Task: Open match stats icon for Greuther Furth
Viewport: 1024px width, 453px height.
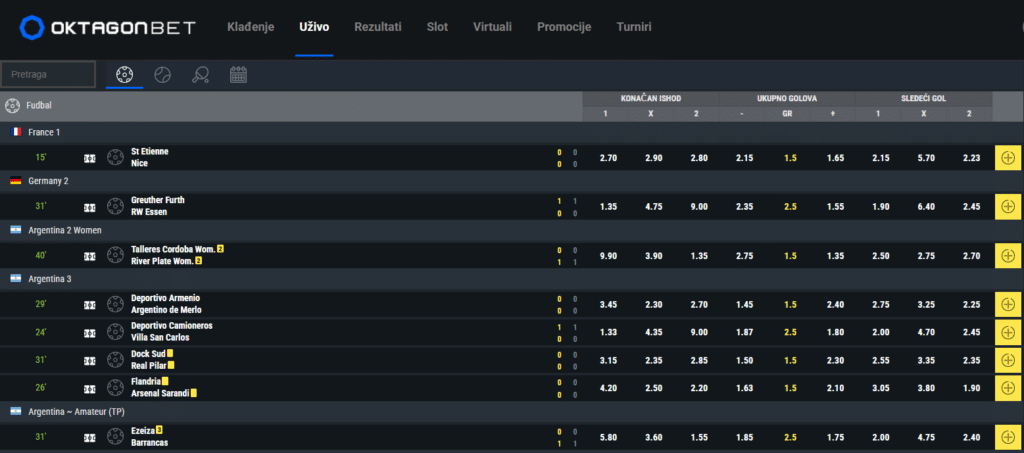Action: tap(90, 207)
